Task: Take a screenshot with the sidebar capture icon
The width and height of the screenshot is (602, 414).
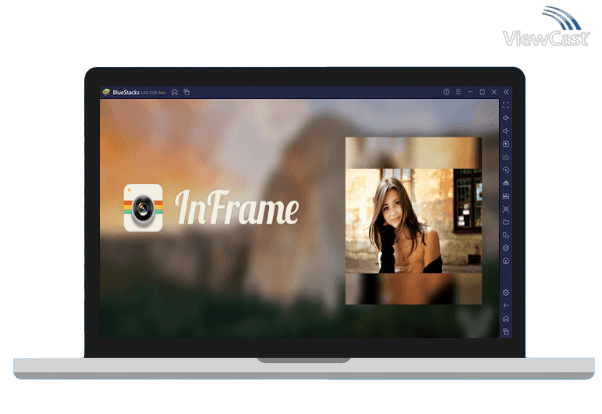Action: pos(506,209)
